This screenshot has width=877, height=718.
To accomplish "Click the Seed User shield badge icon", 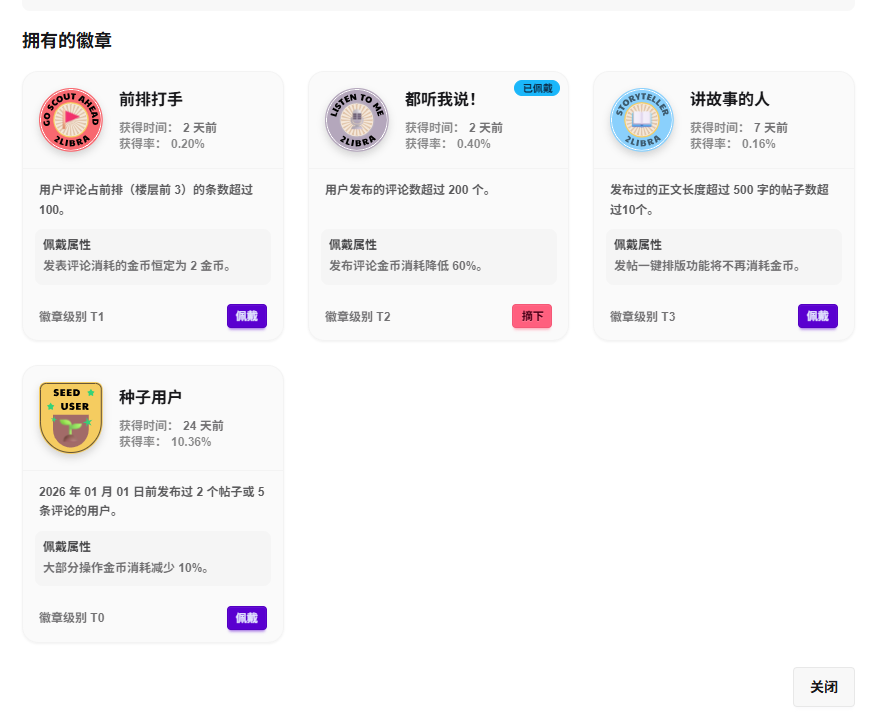I will pyautogui.click(x=71, y=416).
